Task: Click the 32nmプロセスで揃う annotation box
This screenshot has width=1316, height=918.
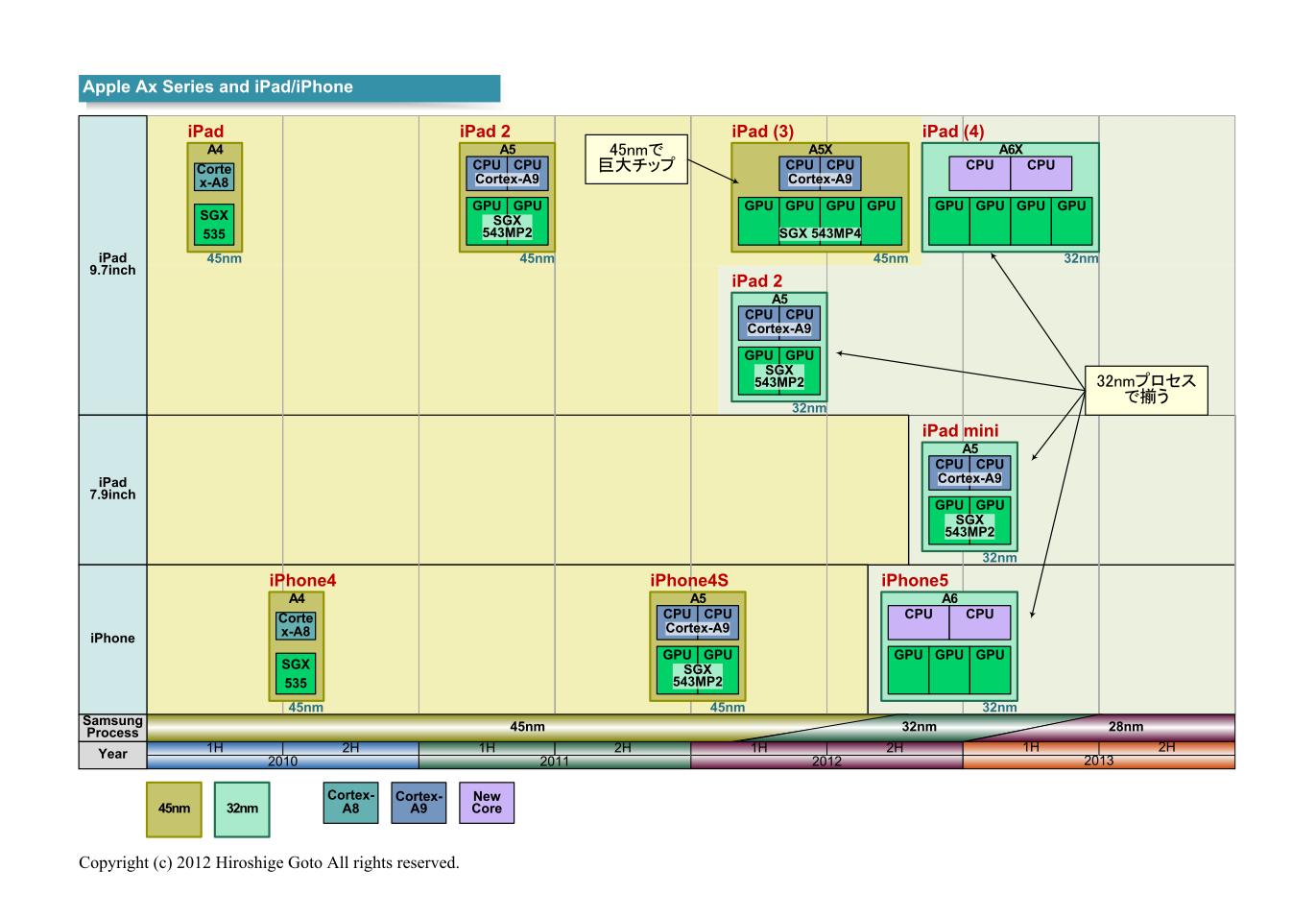Action: (x=1146, y=389)
